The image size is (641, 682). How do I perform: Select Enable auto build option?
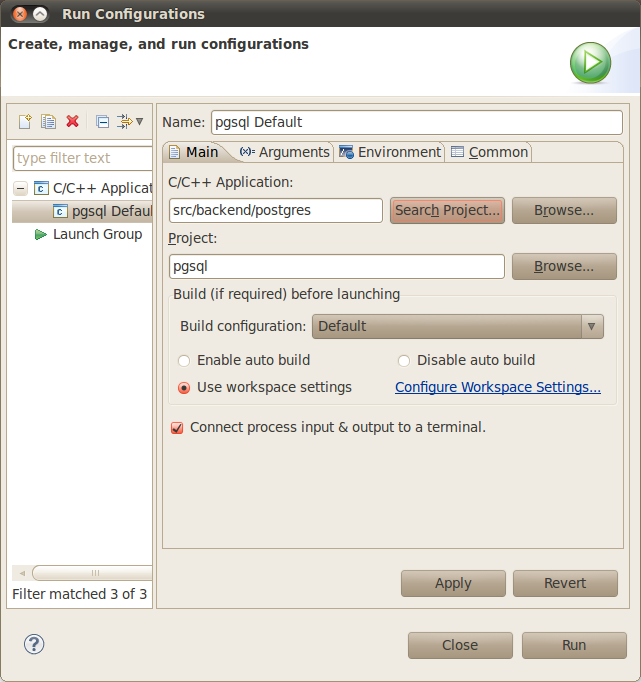[x=184, y=360]
